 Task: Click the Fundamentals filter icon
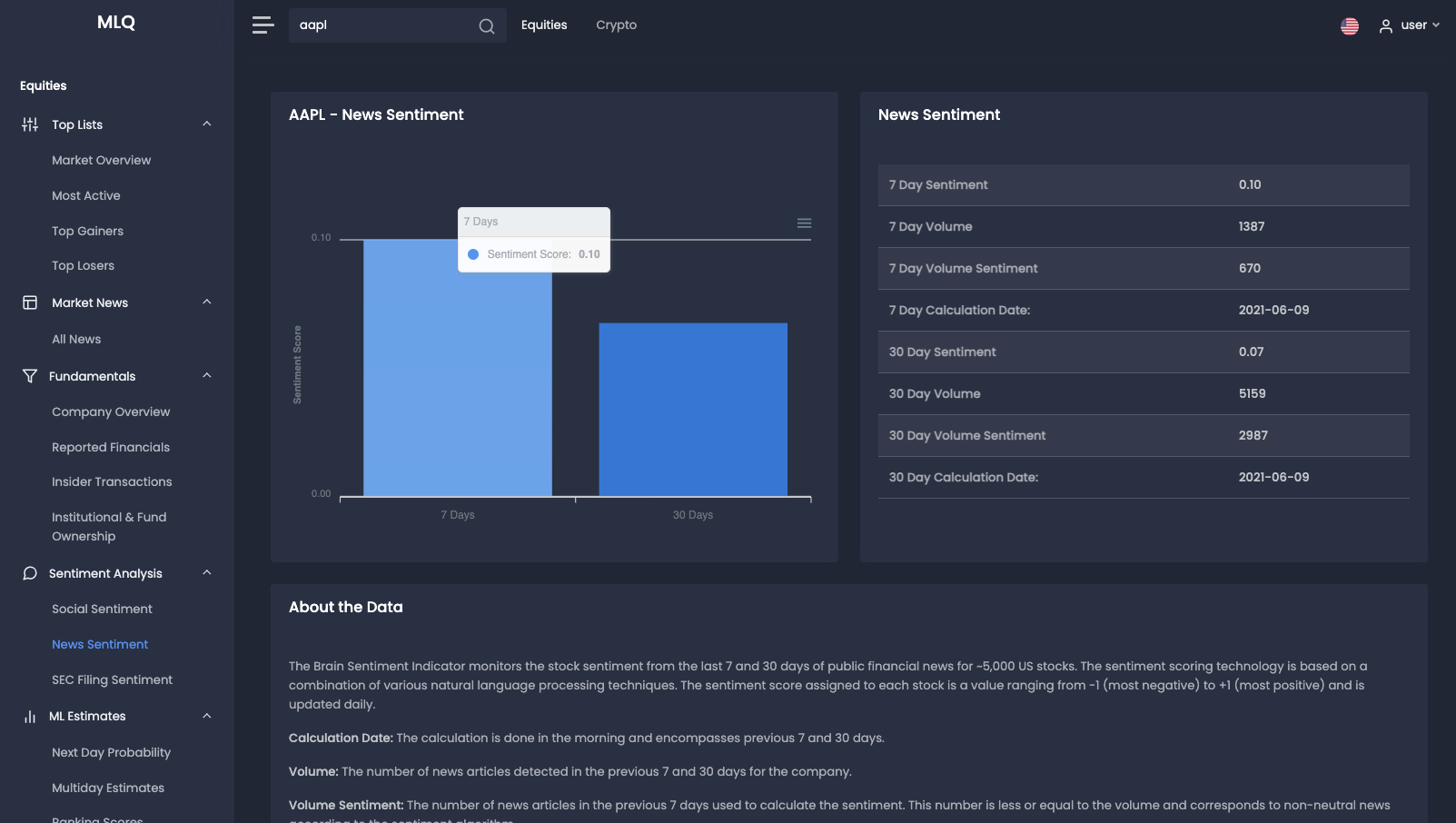[30, 376]
